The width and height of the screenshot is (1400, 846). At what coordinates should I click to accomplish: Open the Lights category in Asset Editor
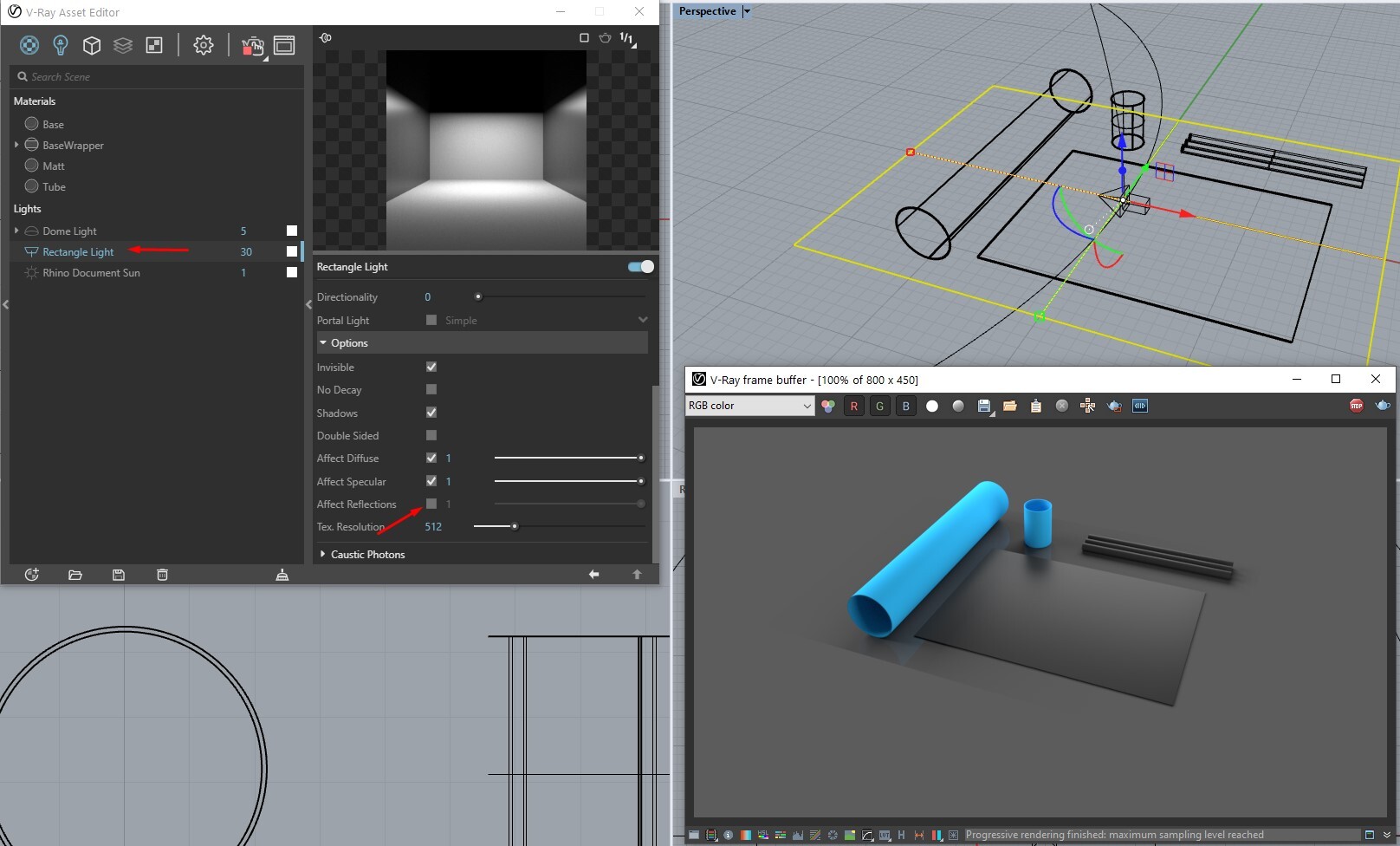61,45
